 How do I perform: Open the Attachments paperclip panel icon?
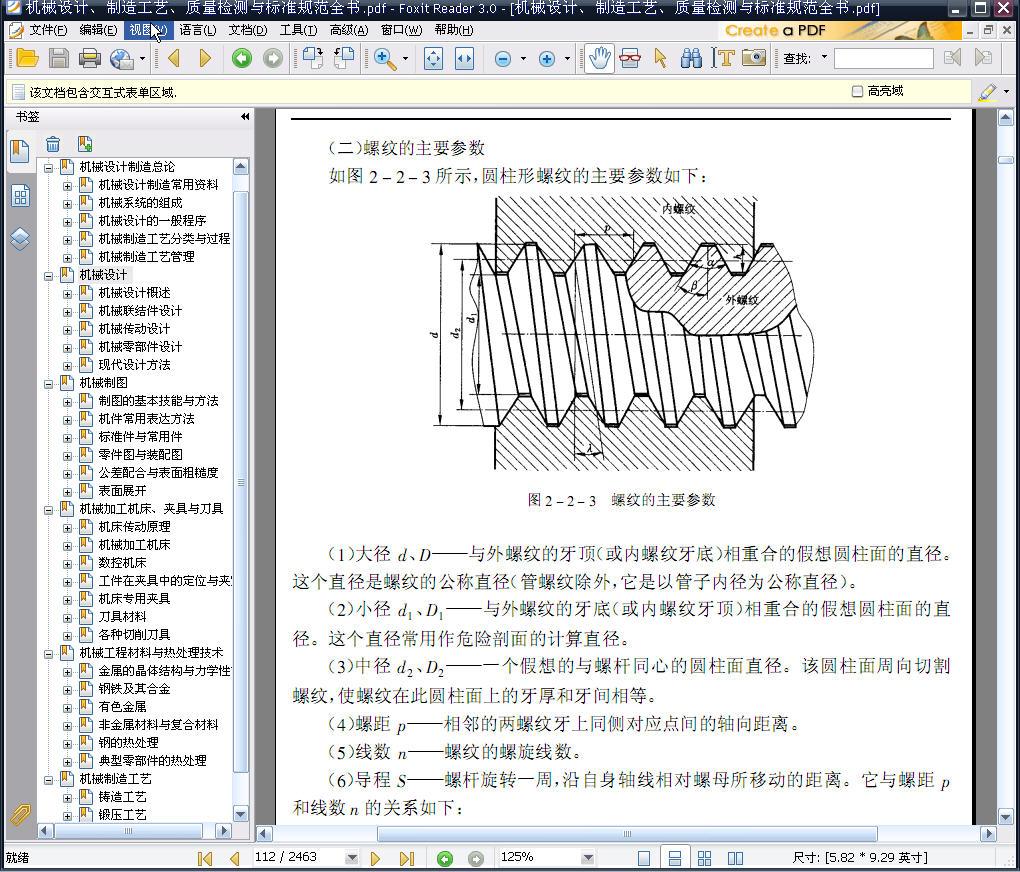click(20, 813)
